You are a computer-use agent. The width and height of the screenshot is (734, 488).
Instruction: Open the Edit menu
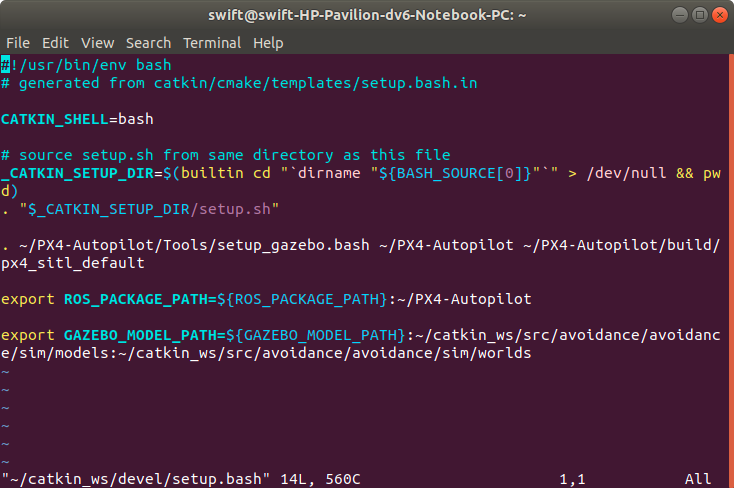pyautogui.click(x=55, y=43)
